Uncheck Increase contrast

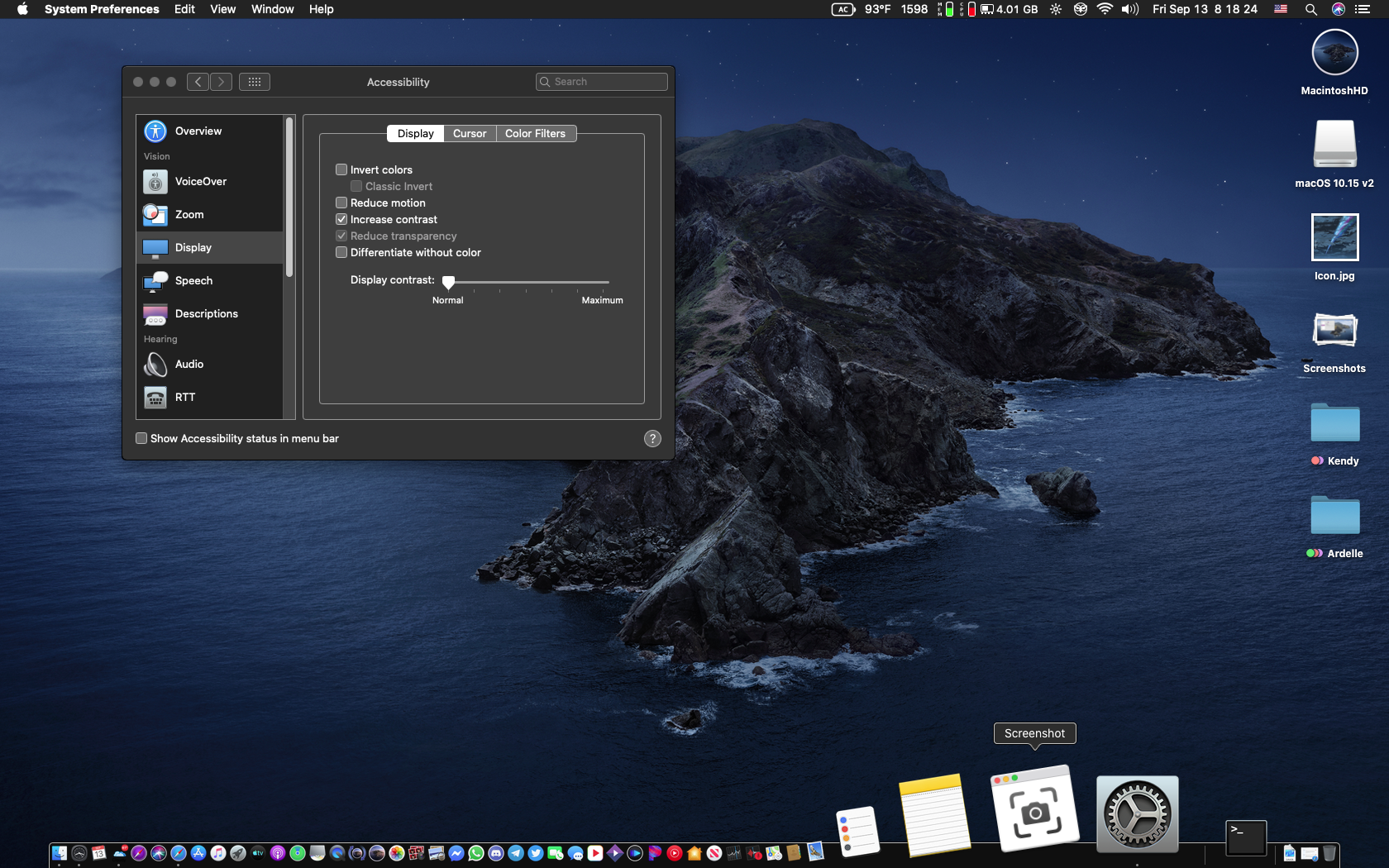(x=341, y=219)
